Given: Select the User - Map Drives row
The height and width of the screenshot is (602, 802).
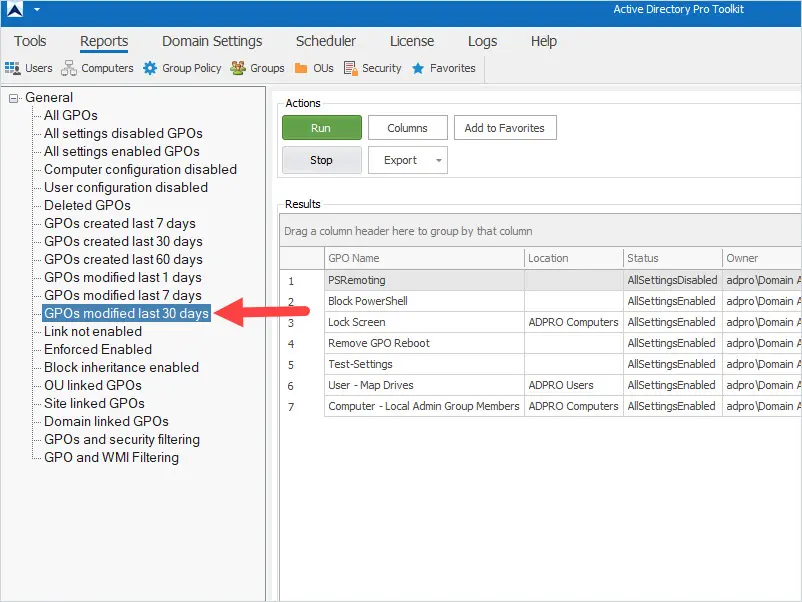Looking at the screenshot, I should pos(541,385).
